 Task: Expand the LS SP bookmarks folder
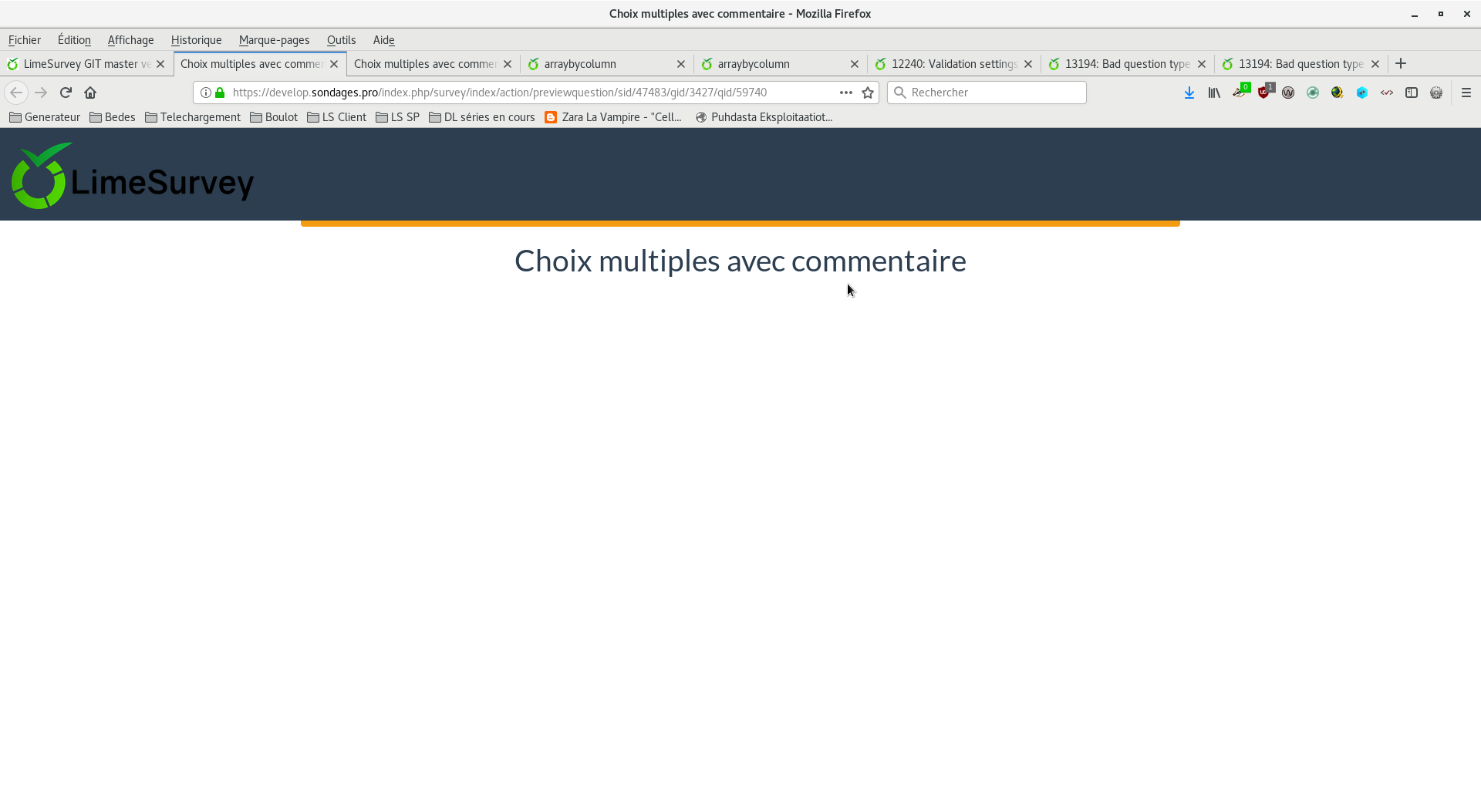coord(397,117)
